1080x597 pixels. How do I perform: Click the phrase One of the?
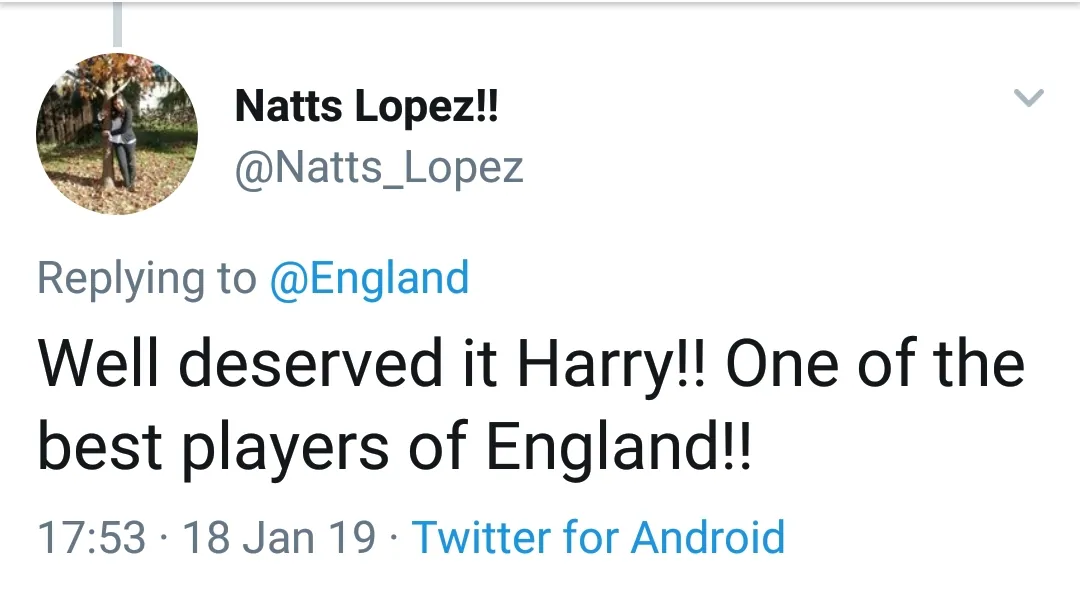pyautogui.click(x=874, y=365)
